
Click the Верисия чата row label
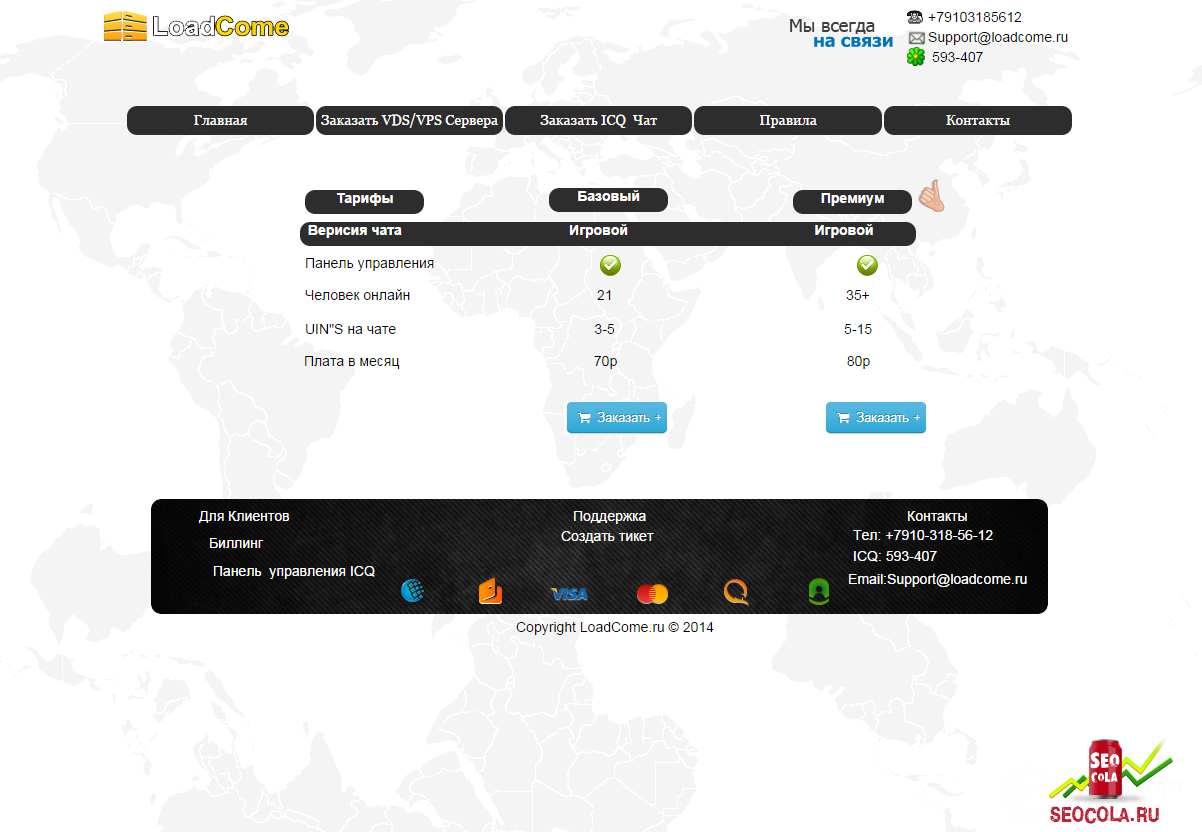click(x=355, y=230)
